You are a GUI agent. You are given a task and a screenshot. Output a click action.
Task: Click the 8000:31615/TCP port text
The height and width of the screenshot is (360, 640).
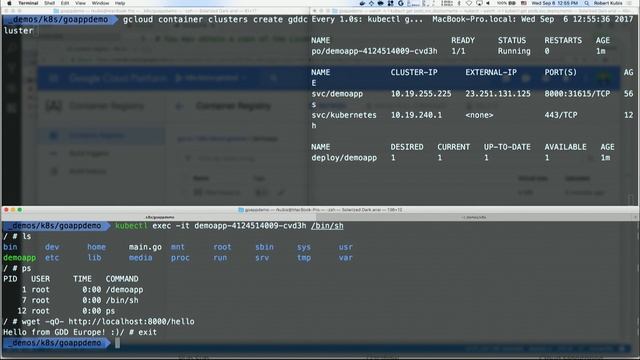[577, 94]
